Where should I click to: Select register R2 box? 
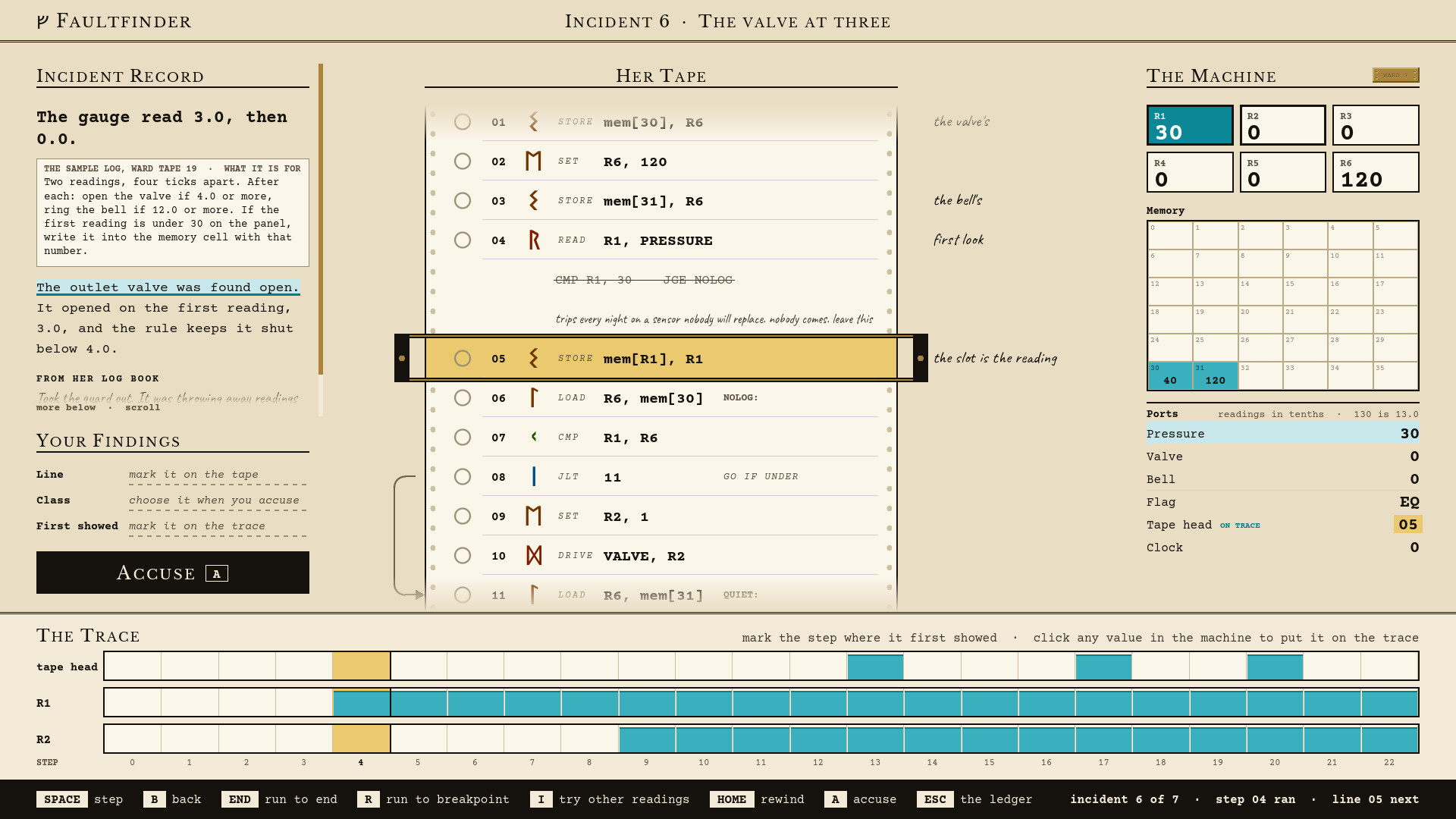pyautogui.click(x=1283, y=125)
